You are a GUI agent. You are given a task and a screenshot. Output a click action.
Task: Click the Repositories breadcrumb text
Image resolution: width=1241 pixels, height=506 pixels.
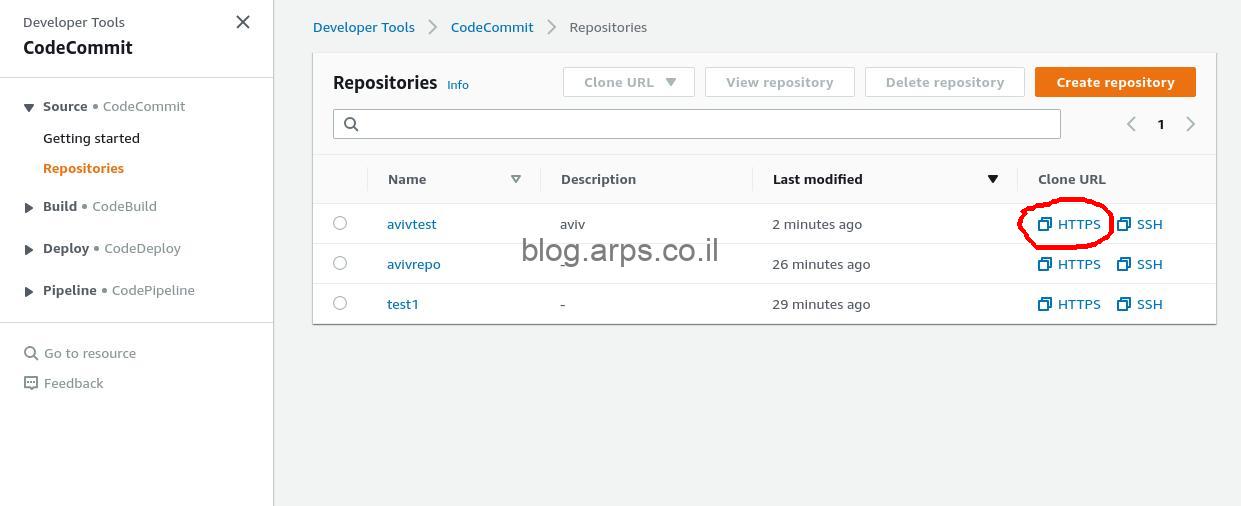[x=608, y=27]
